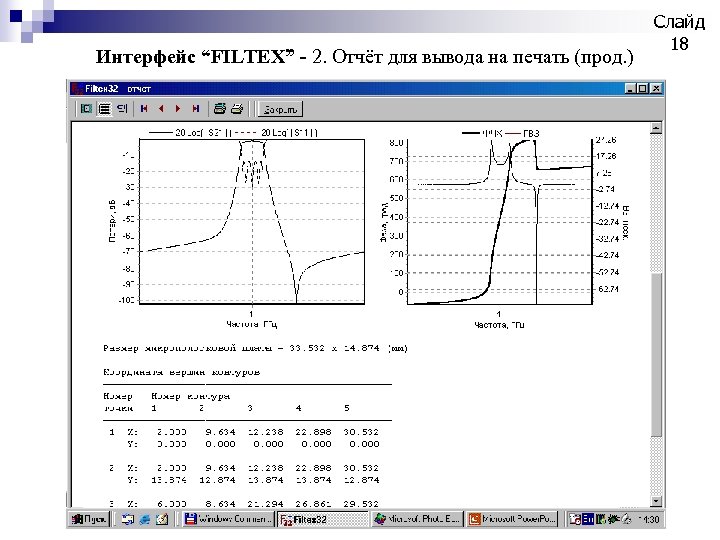Switch to Microsoft PowerPoint taskbar button
720x540 pixels.
(512, 519)
